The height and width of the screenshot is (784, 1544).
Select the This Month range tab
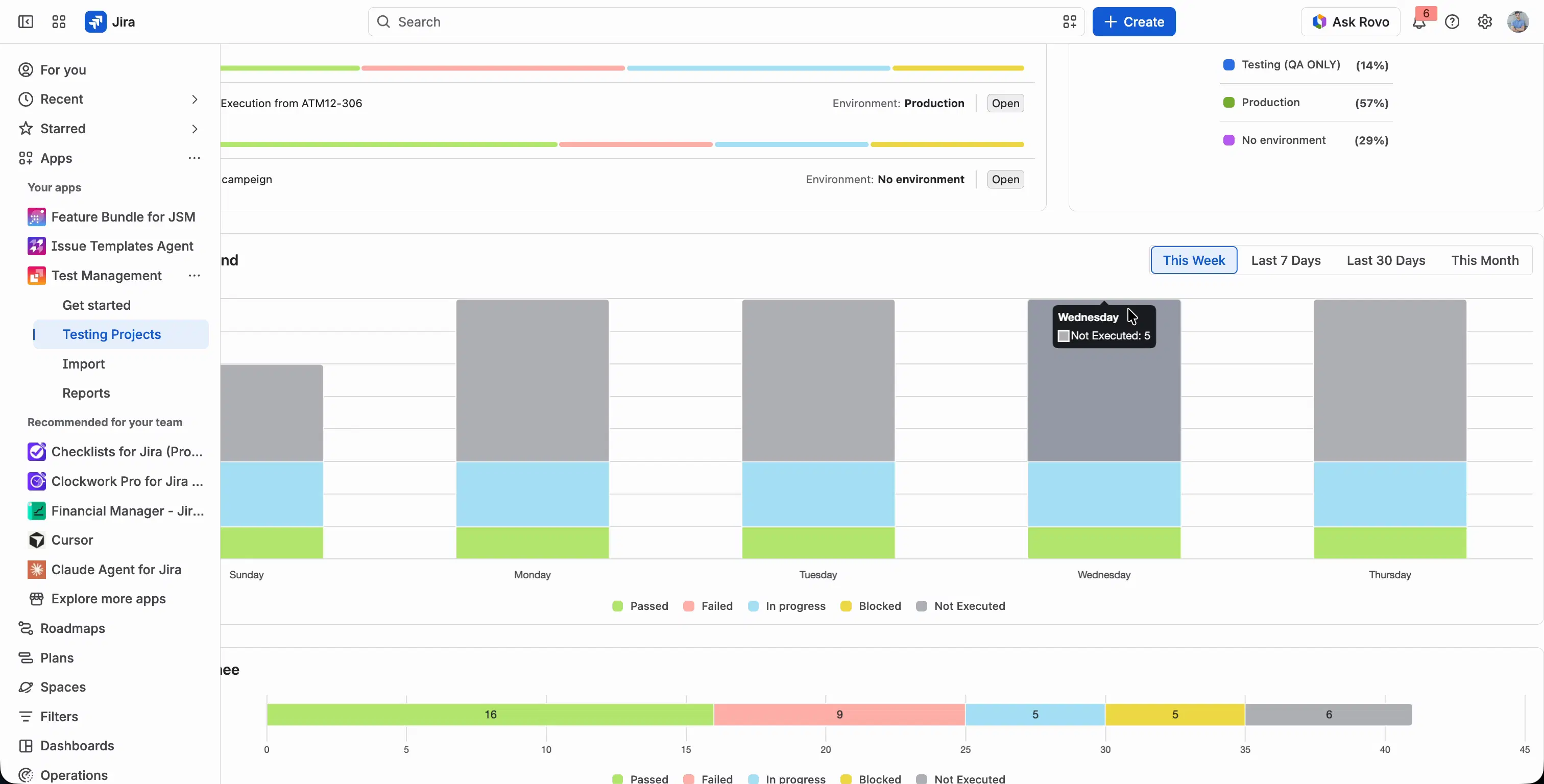coord(1485,260)
